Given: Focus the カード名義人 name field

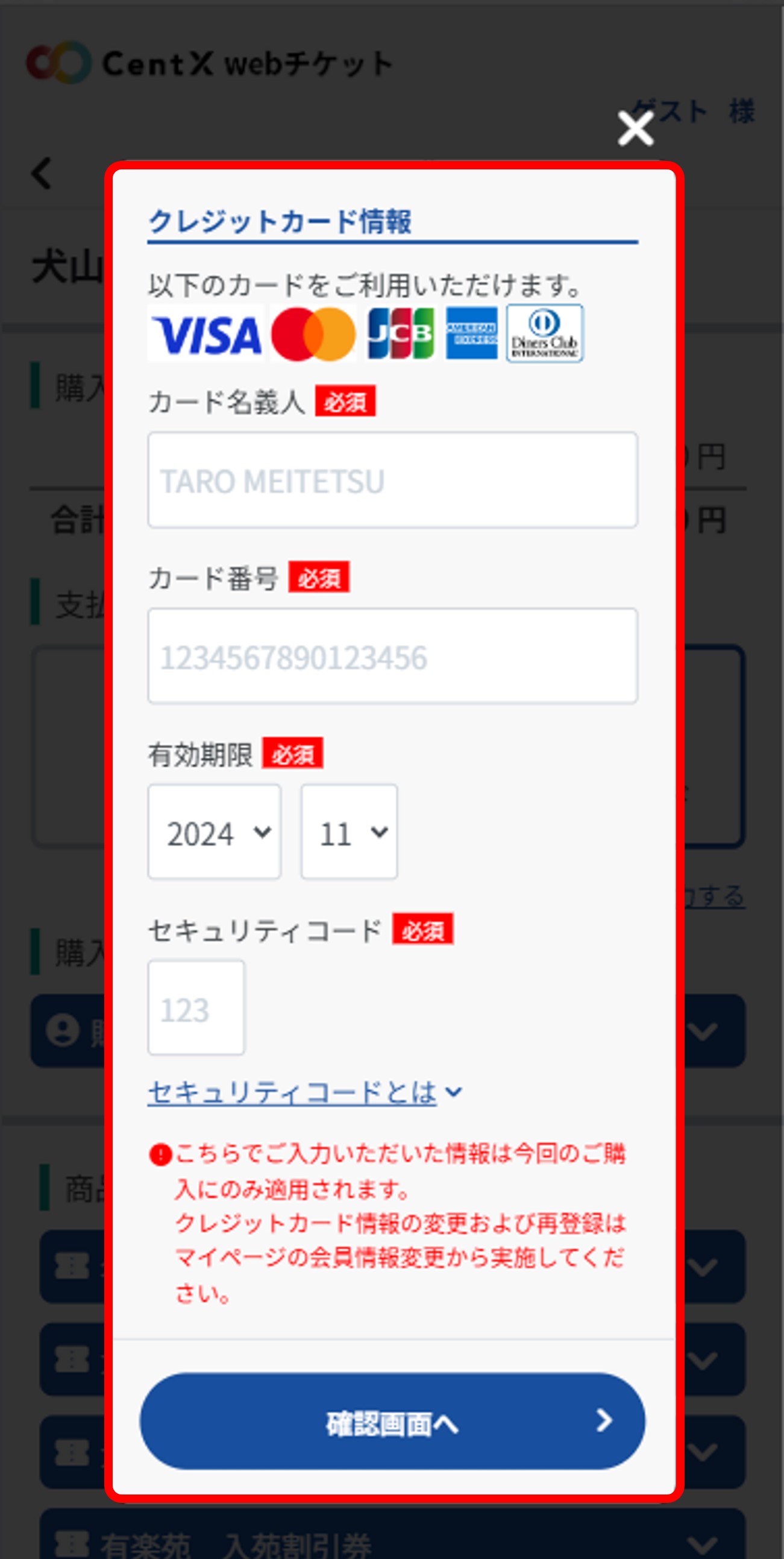Looking at the screenshot, I should point(393,480).
